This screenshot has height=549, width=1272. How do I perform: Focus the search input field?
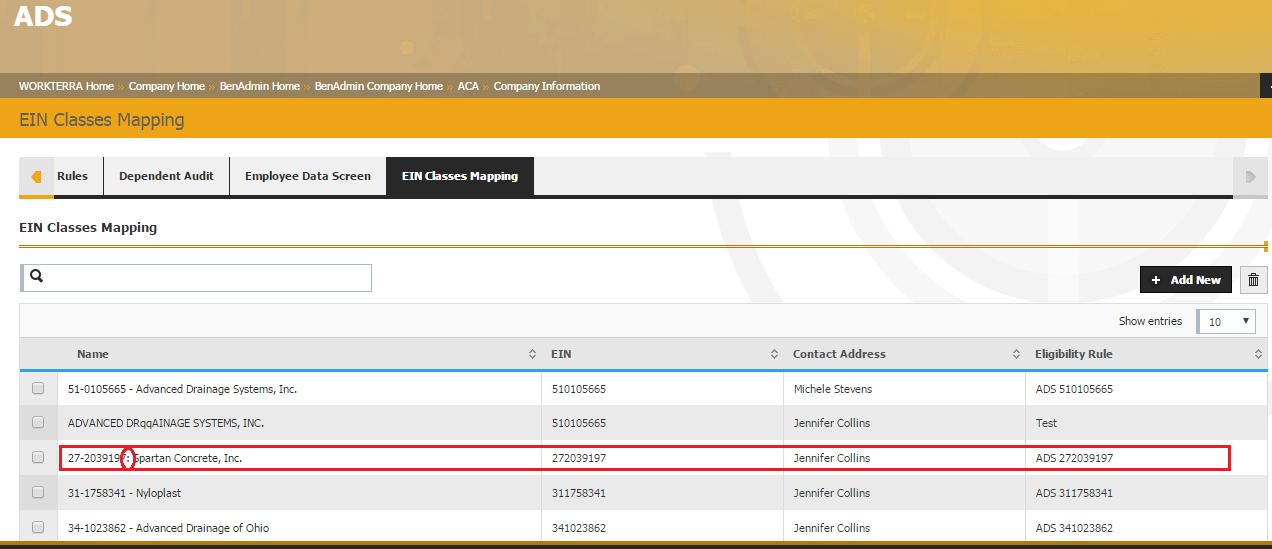tap(196, 277)
